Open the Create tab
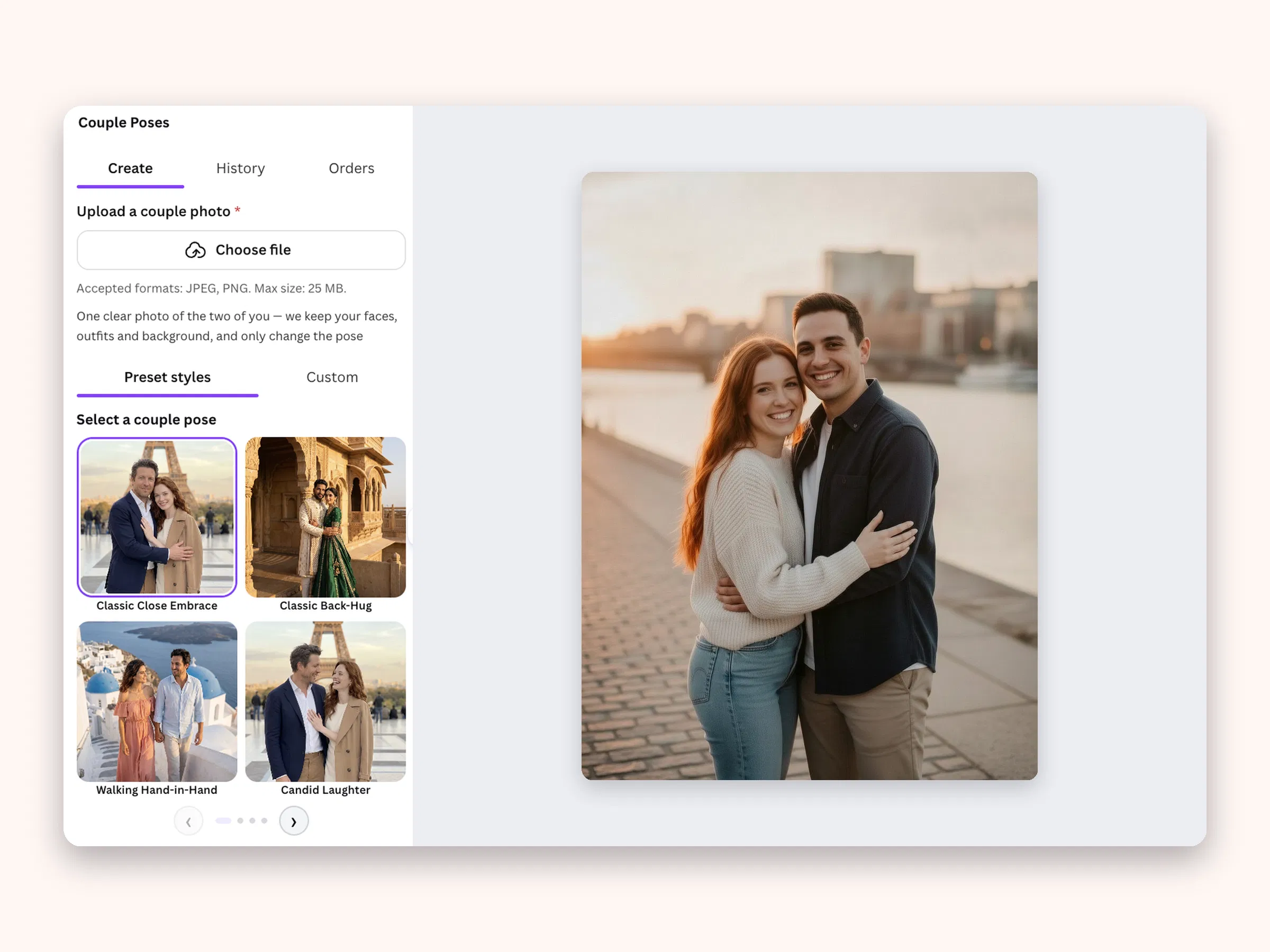 click(x=130, y=168)
